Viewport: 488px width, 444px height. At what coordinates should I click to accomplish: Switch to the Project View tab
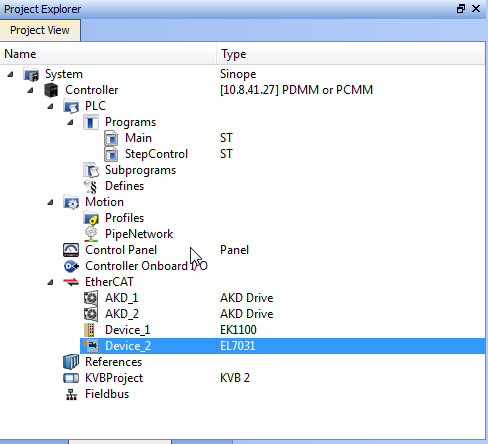[40, 30]
